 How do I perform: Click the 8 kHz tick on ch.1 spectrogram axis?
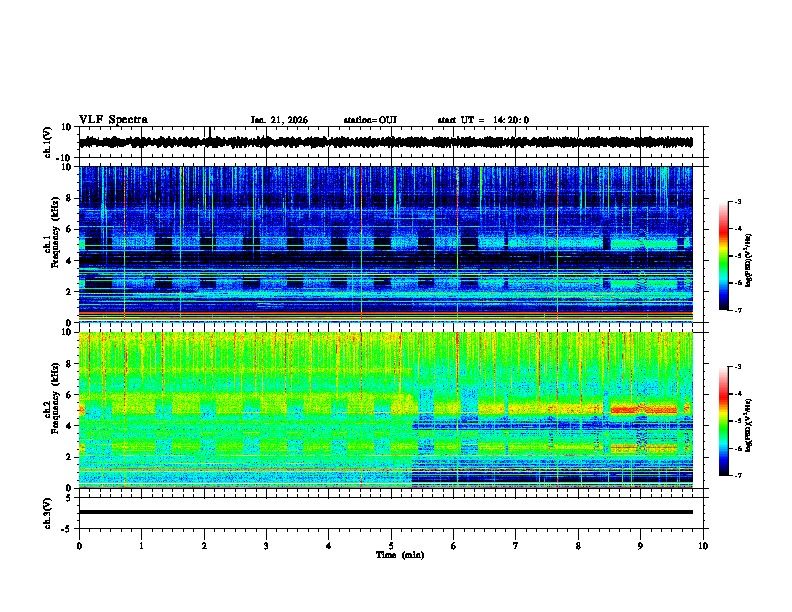69,198
